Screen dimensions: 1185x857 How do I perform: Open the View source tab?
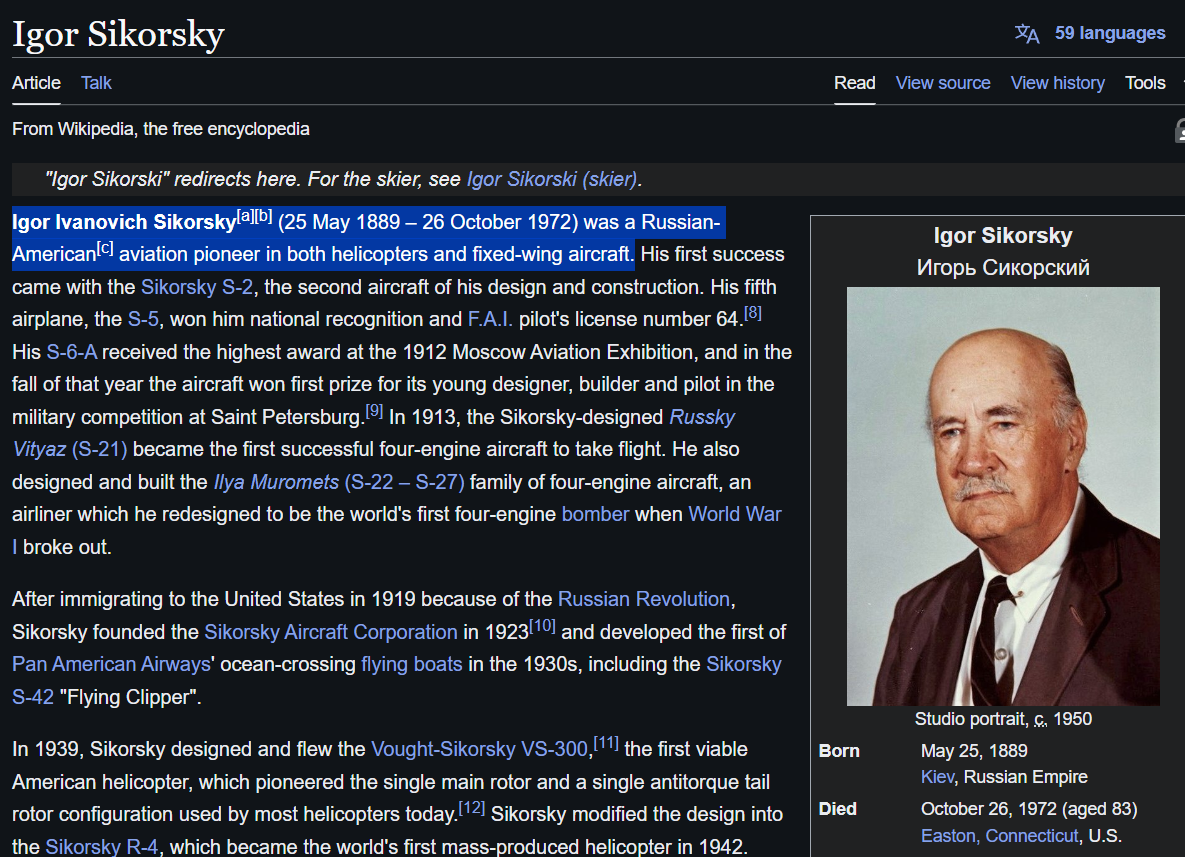(943, 83)
